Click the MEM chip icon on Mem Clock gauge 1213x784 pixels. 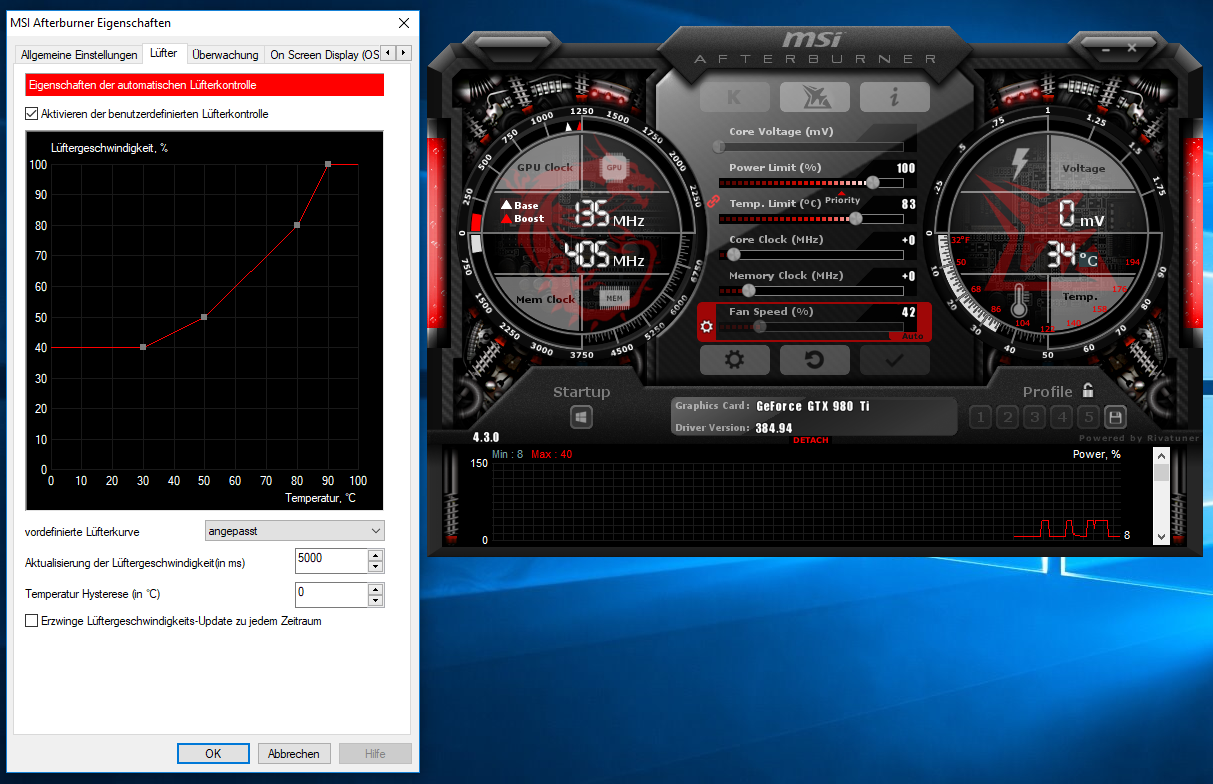[613, 297]
